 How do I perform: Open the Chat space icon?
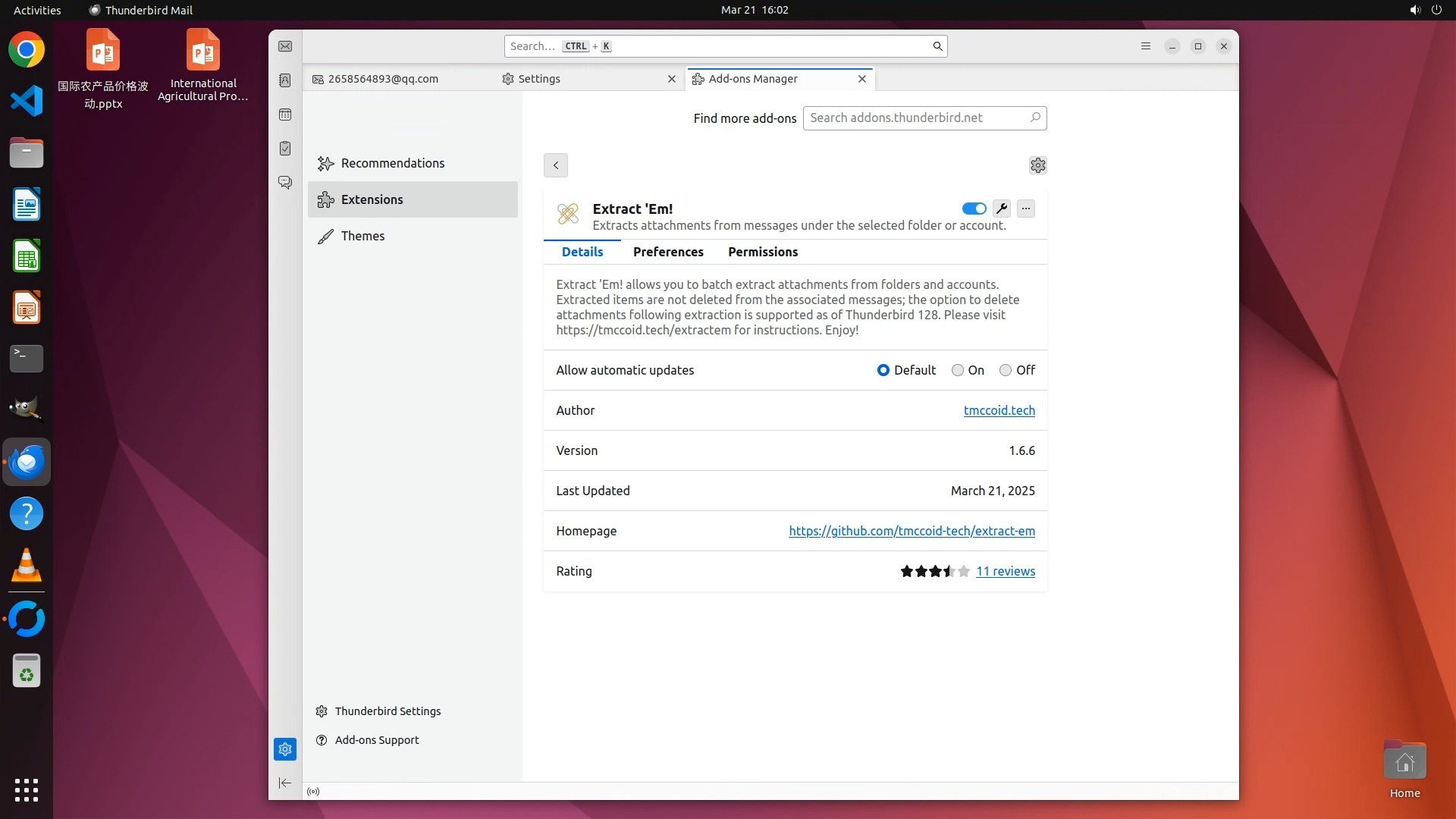[x=285, y=183]
